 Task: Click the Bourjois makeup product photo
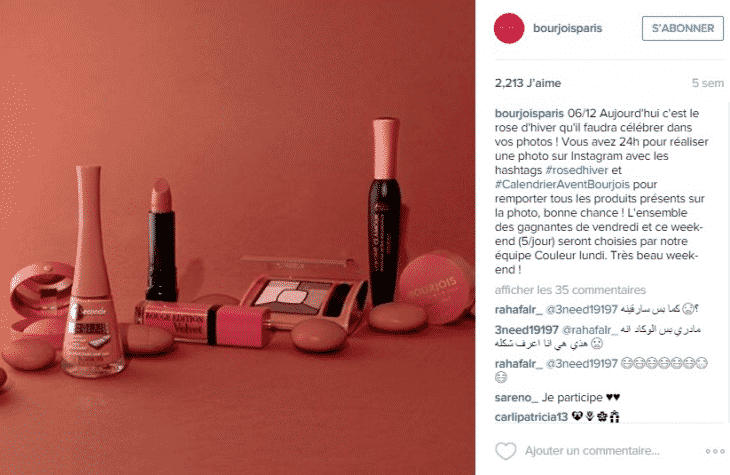coord(237,238)
